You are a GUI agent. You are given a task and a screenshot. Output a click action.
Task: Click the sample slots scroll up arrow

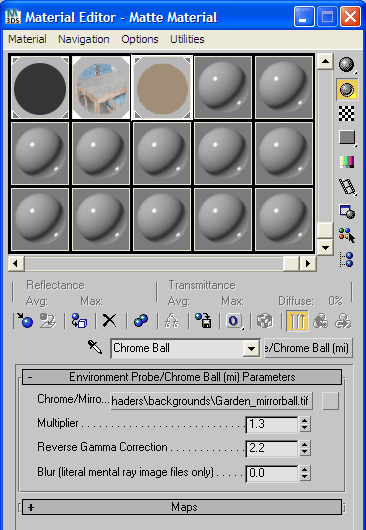(325, 62)
